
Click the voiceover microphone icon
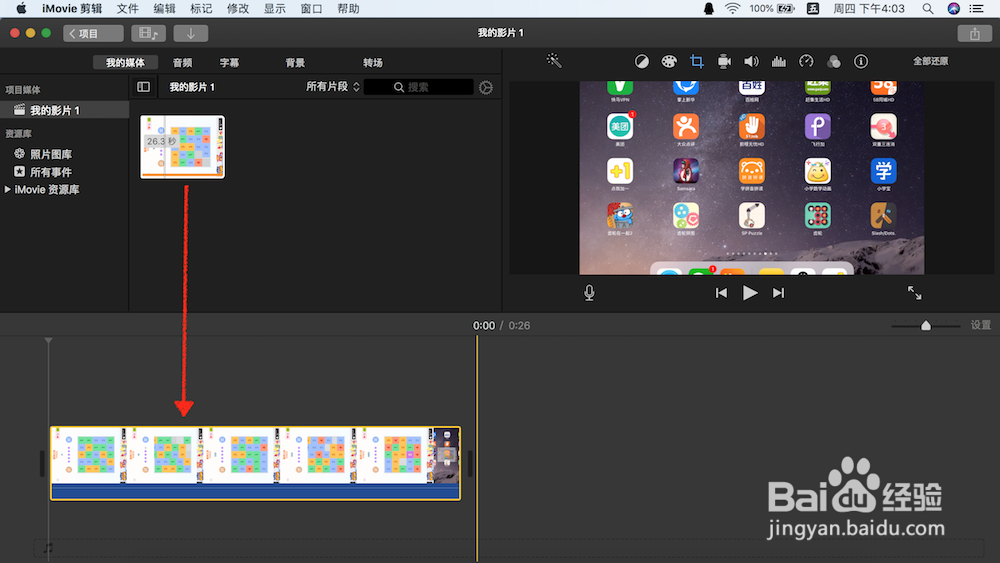589,293
